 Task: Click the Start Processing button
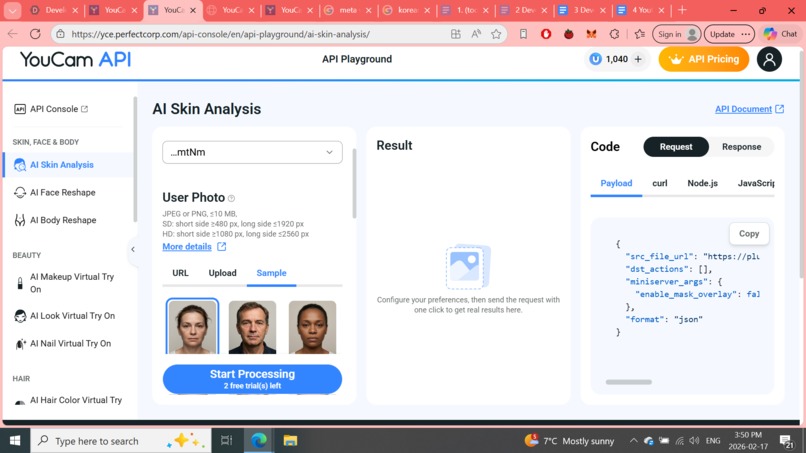252,379
